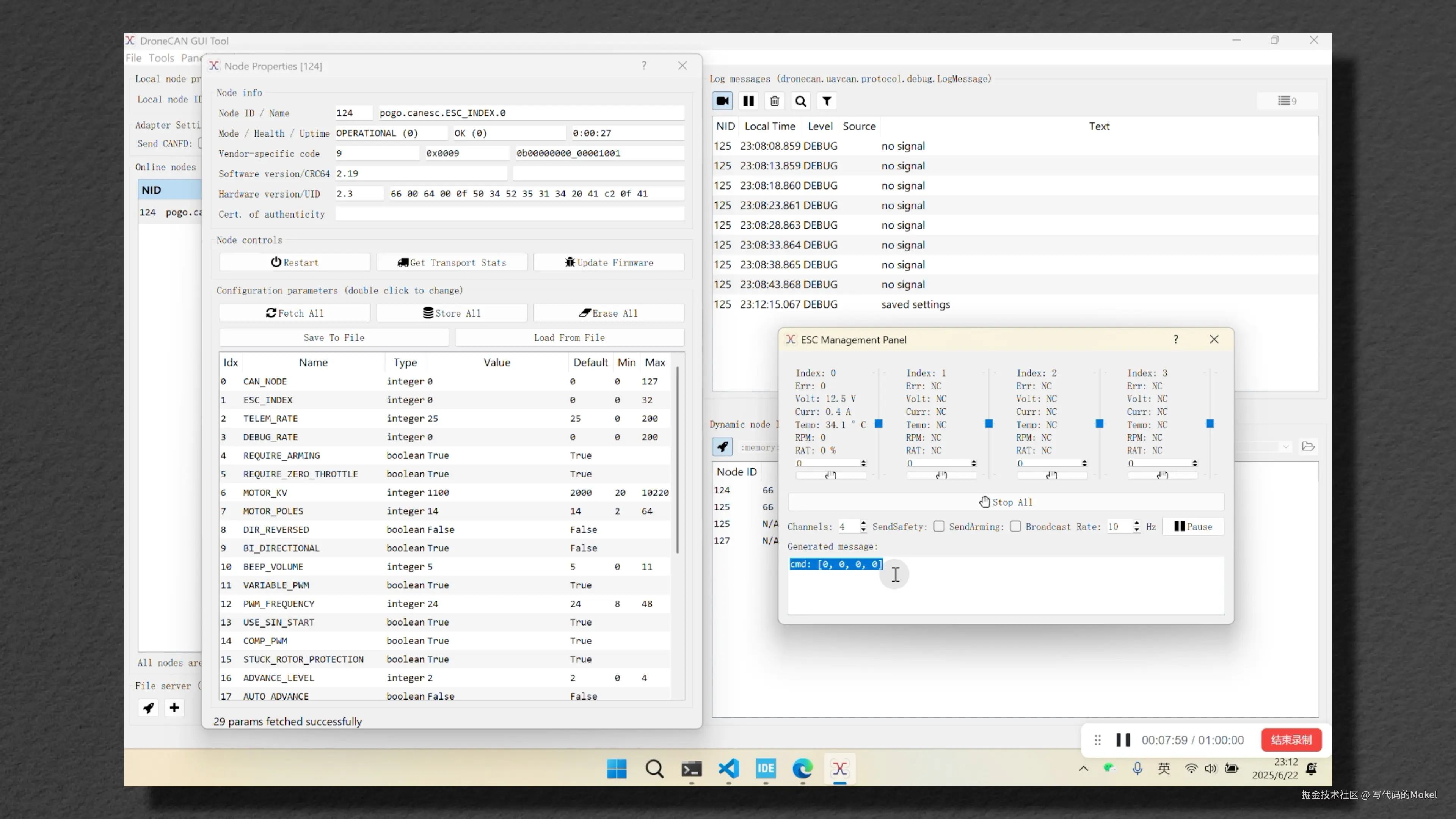Open the File menu
The image size is (1456, 819).
coord(133,58)
